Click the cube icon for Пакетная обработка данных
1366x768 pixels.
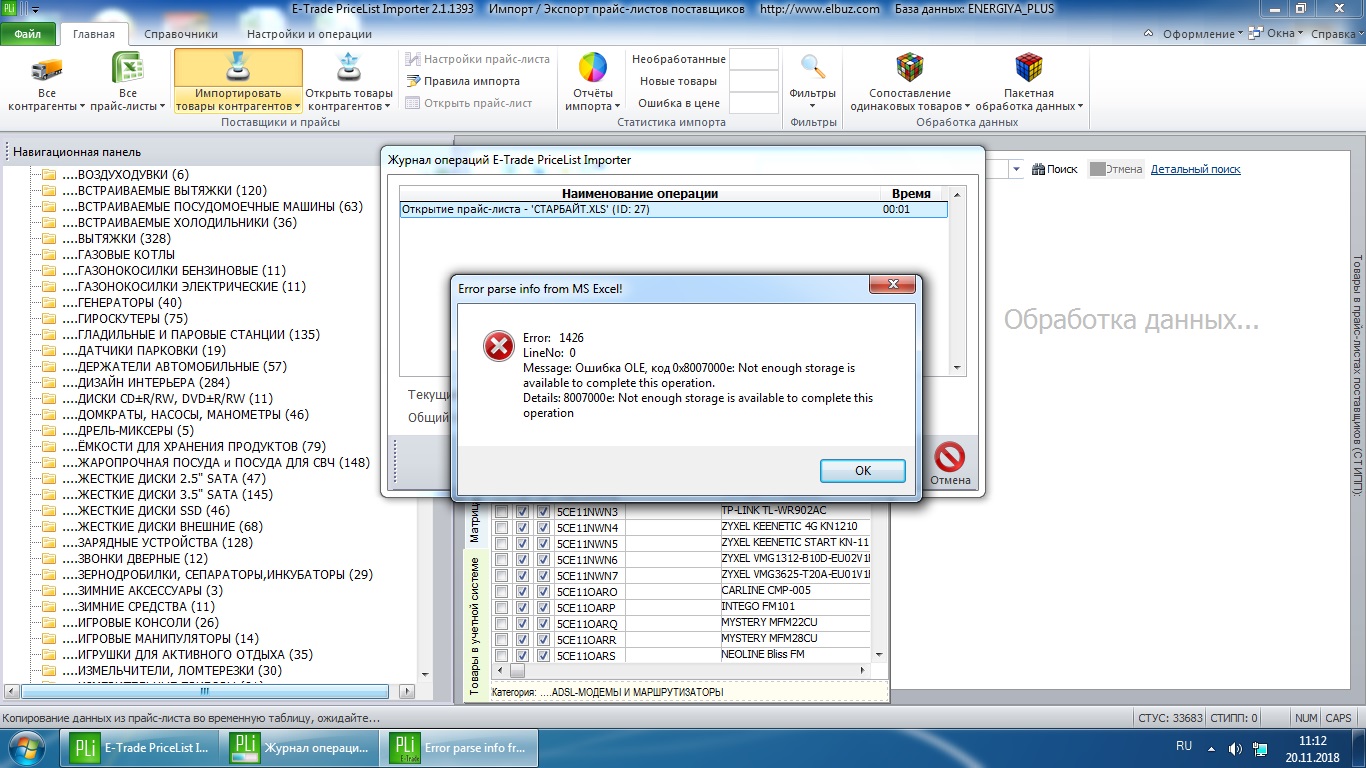coord(1028,68)
